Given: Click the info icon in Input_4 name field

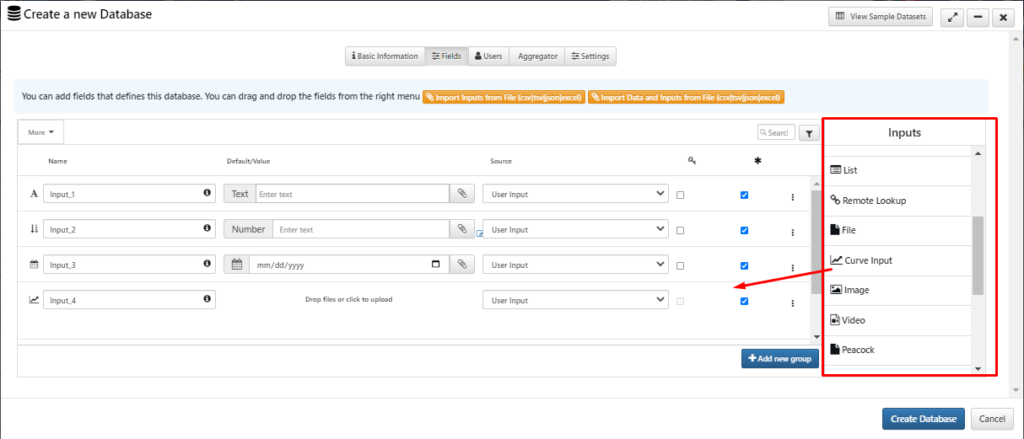Looking at the screenshot, I should [207, 299].
